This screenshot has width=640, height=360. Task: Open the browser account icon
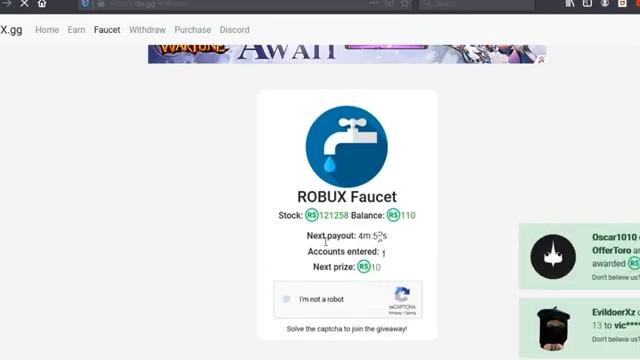(x=604, y=3)
